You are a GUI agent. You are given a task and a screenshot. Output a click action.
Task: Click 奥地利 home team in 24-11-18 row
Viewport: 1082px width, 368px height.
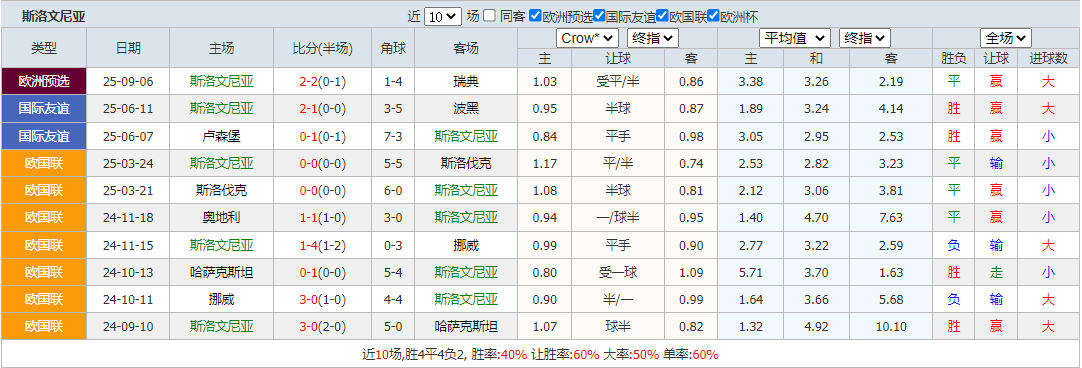point(222,217)
